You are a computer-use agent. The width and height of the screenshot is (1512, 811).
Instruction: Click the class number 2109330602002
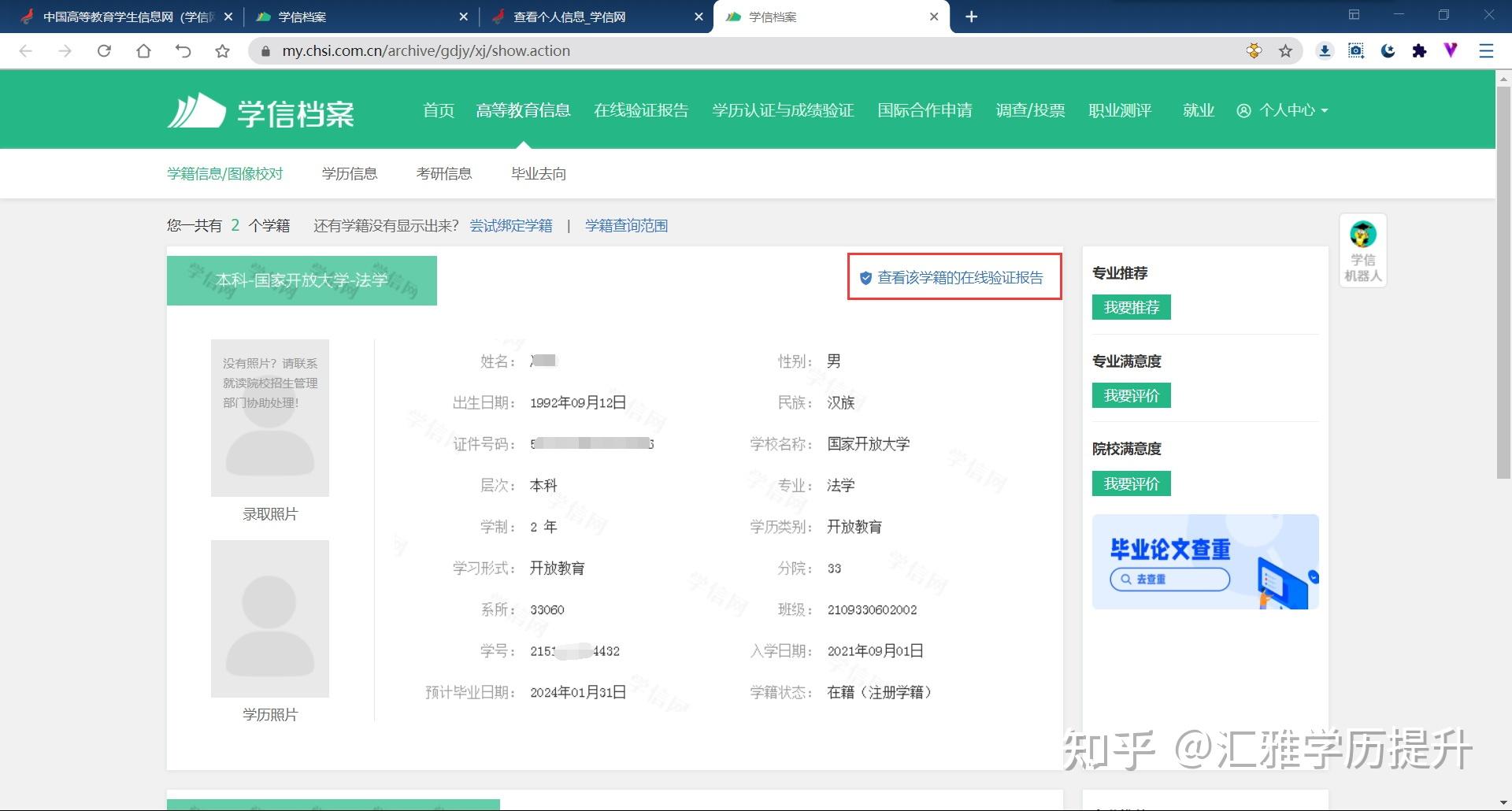click(x=872, y=610)
